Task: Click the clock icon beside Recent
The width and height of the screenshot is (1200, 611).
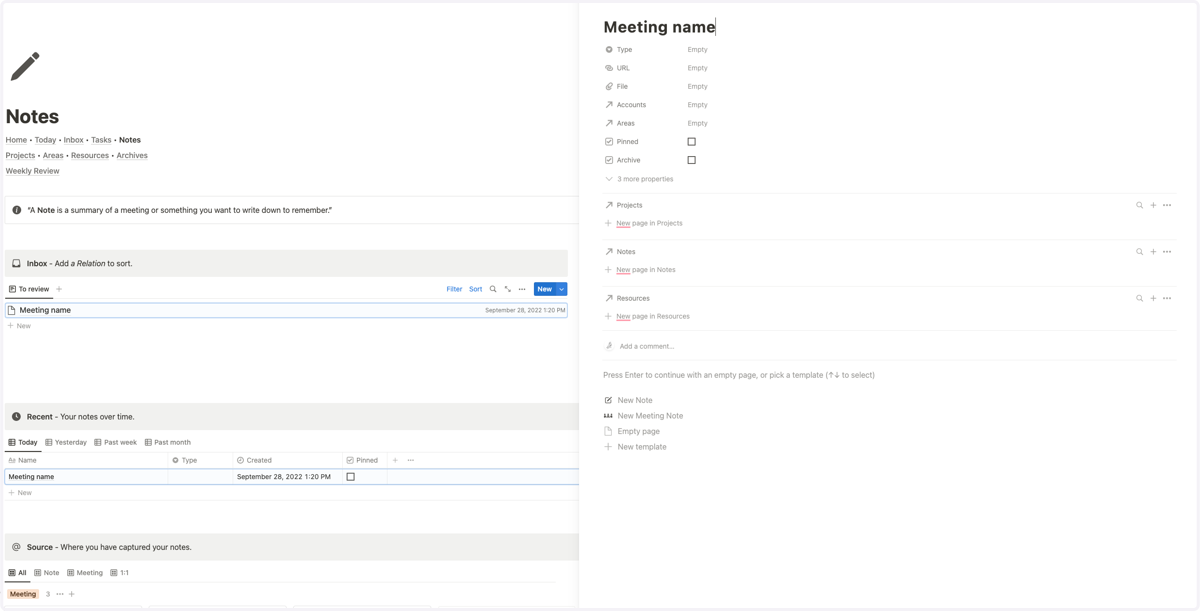Action: 16,416
